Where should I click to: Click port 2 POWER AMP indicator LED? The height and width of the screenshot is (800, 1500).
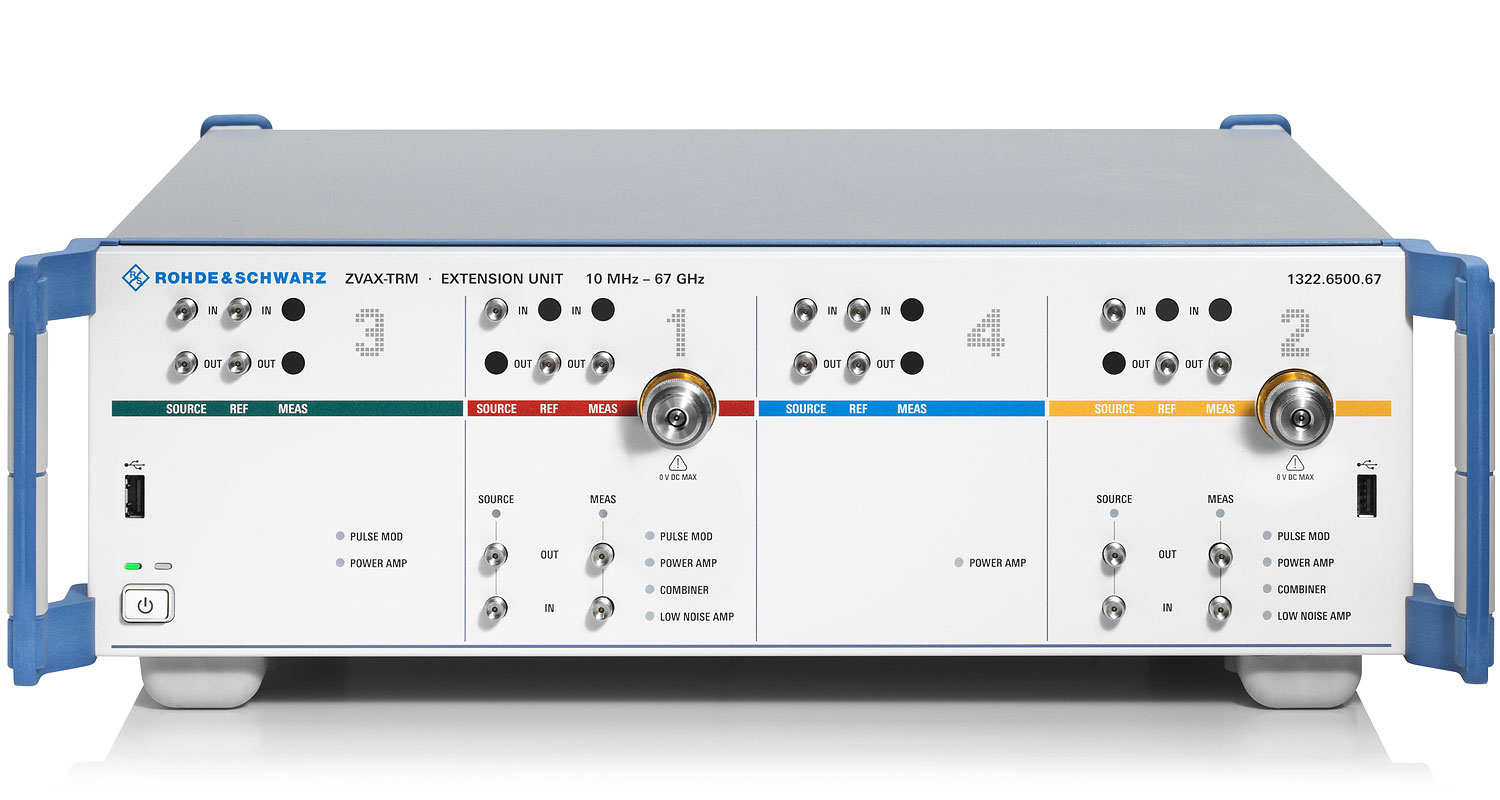coord(1268,563)
